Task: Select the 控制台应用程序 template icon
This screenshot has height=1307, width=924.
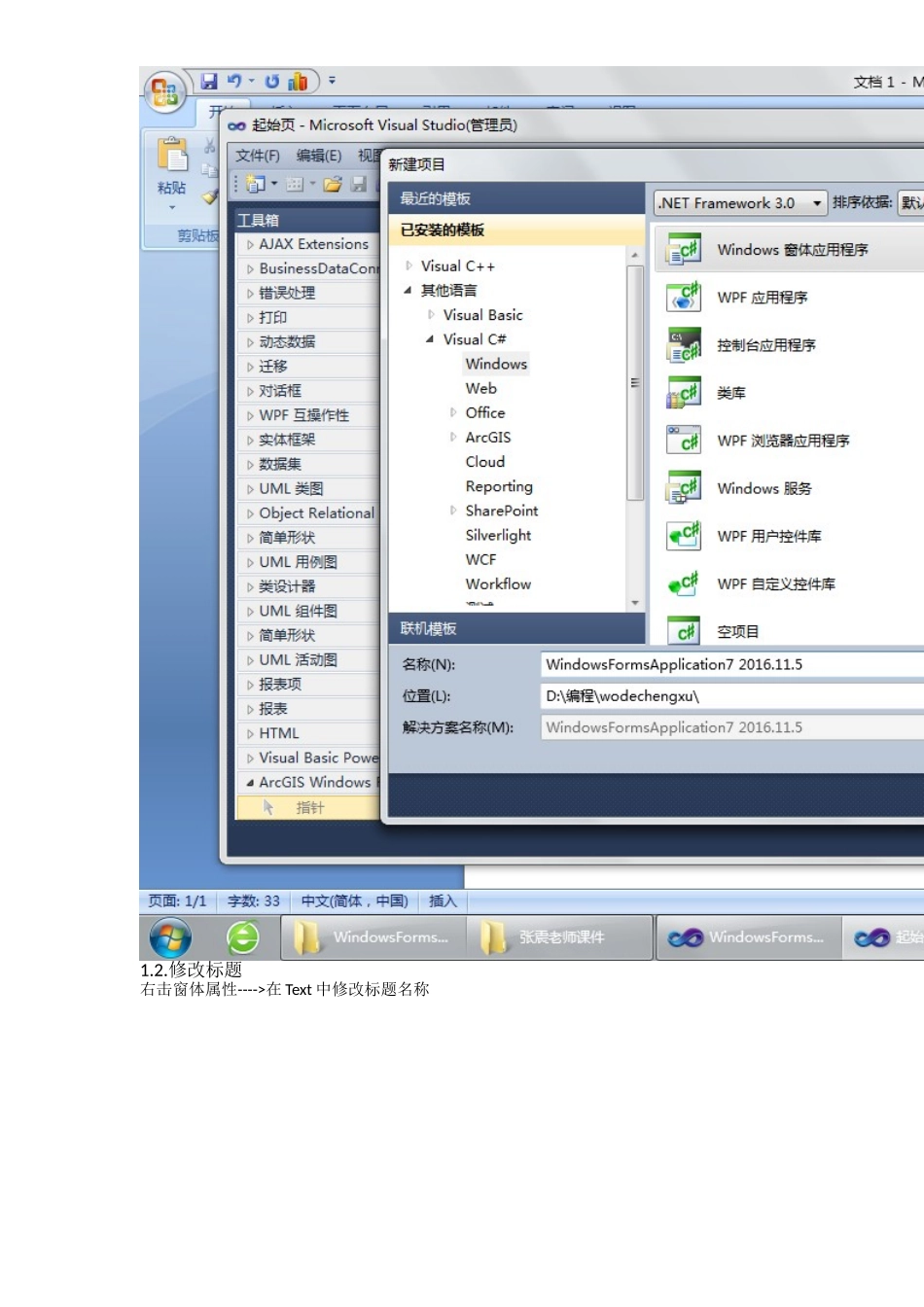Action: coord(685,344)
